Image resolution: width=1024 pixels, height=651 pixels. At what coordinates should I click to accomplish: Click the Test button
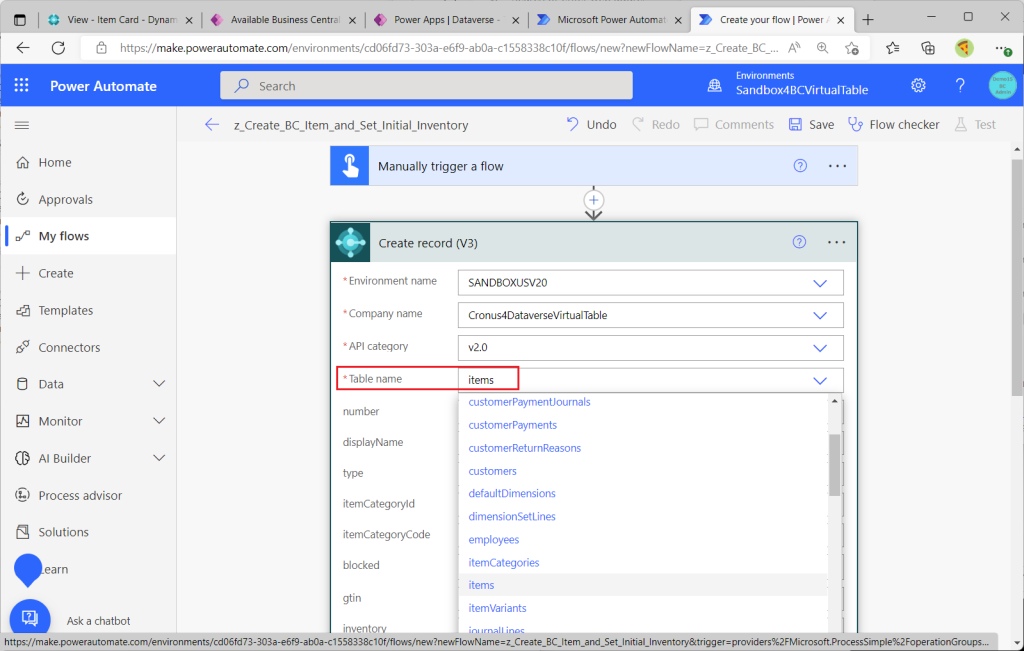975,125
